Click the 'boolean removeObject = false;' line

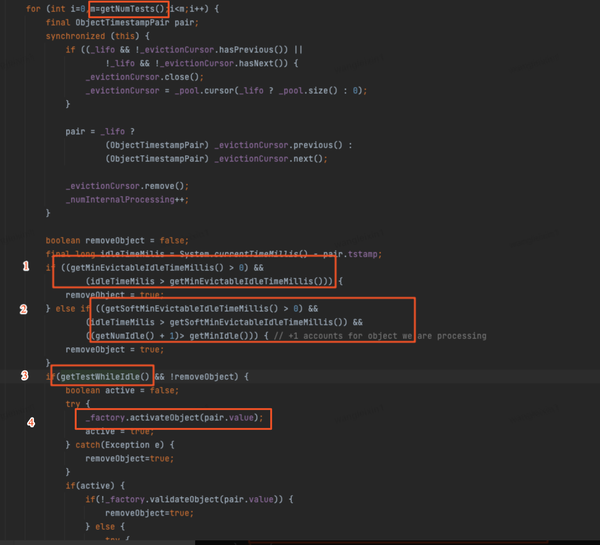(x=117, y=241)
